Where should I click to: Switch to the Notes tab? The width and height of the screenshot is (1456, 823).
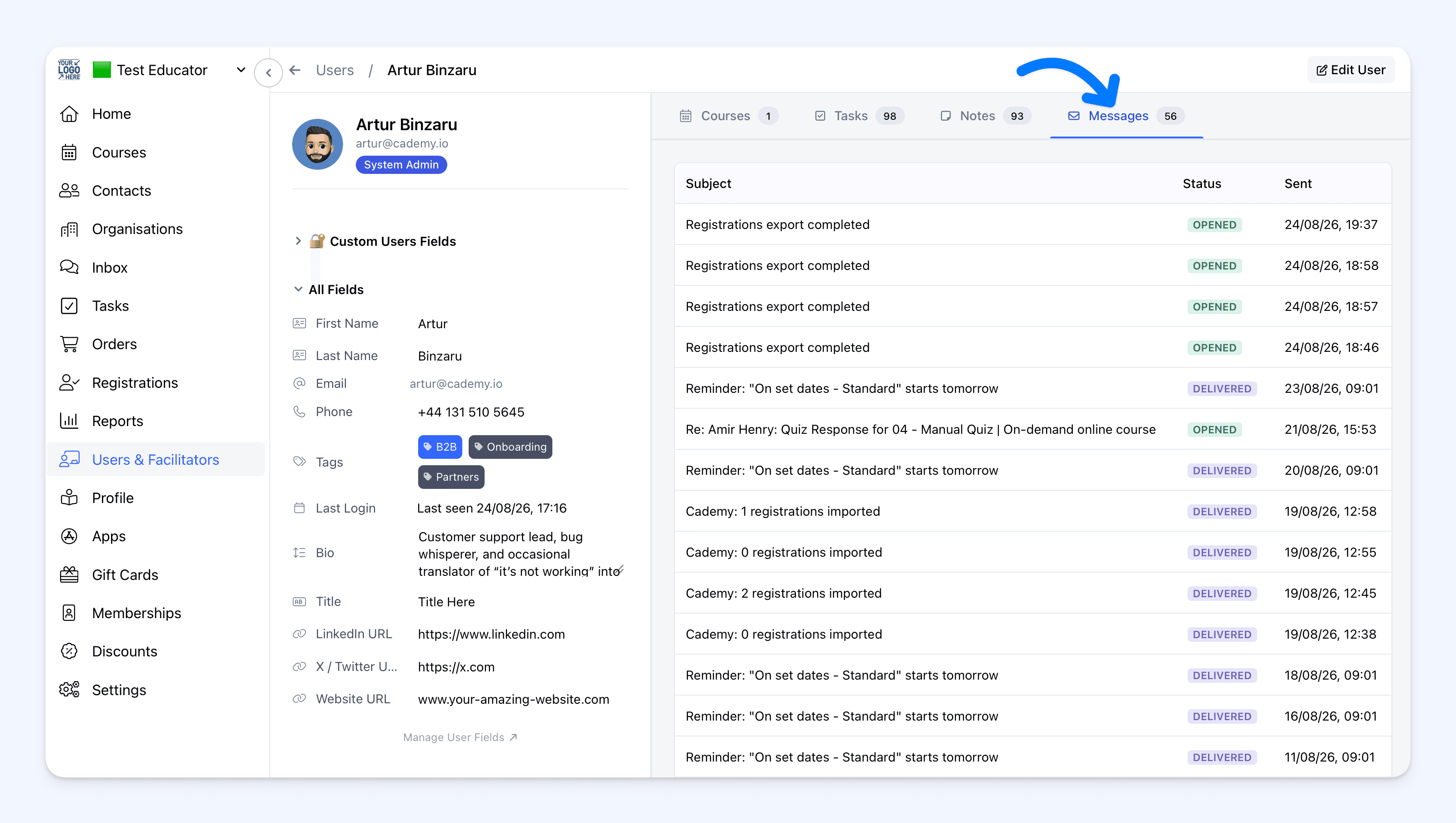click(985, 116)
